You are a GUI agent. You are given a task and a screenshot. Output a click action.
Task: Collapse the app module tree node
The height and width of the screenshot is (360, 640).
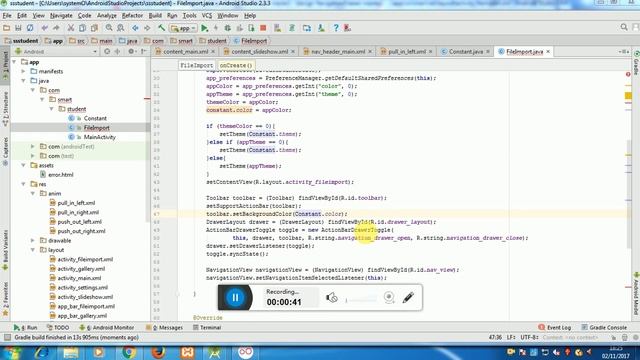click(14, 62)
